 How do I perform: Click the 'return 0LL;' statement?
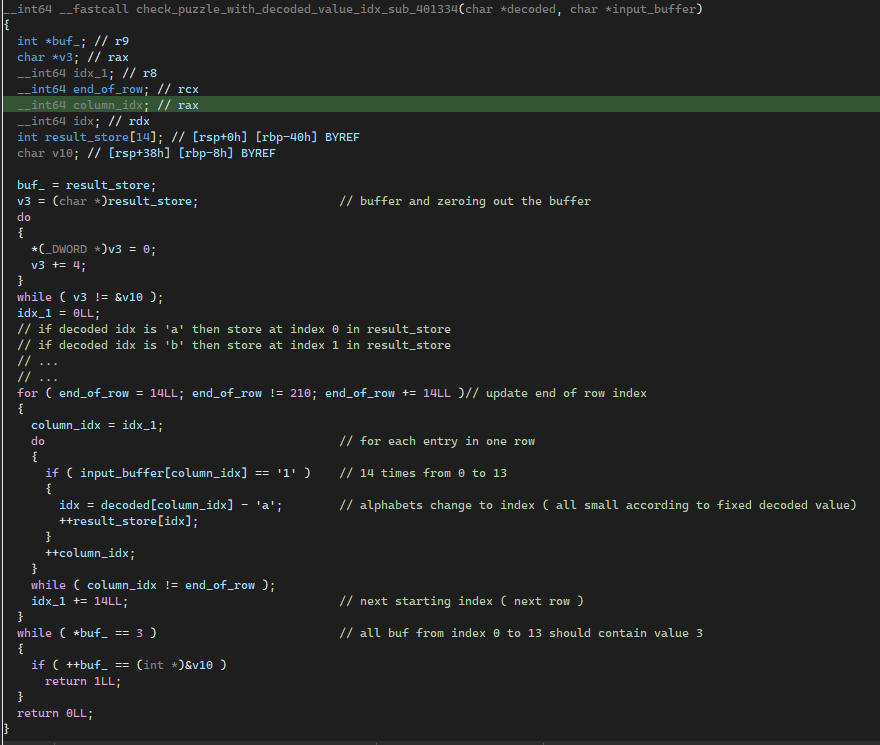(x=55, y=713)
